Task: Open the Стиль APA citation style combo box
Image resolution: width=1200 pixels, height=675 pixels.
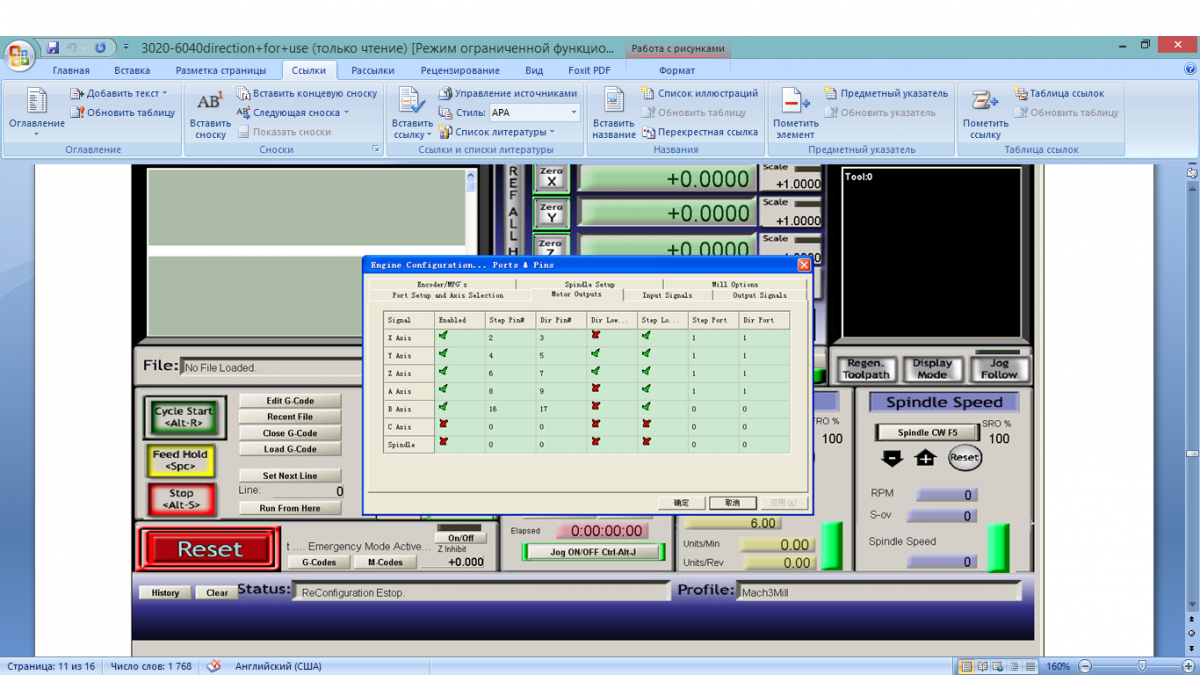Action: tap(534, 113)
